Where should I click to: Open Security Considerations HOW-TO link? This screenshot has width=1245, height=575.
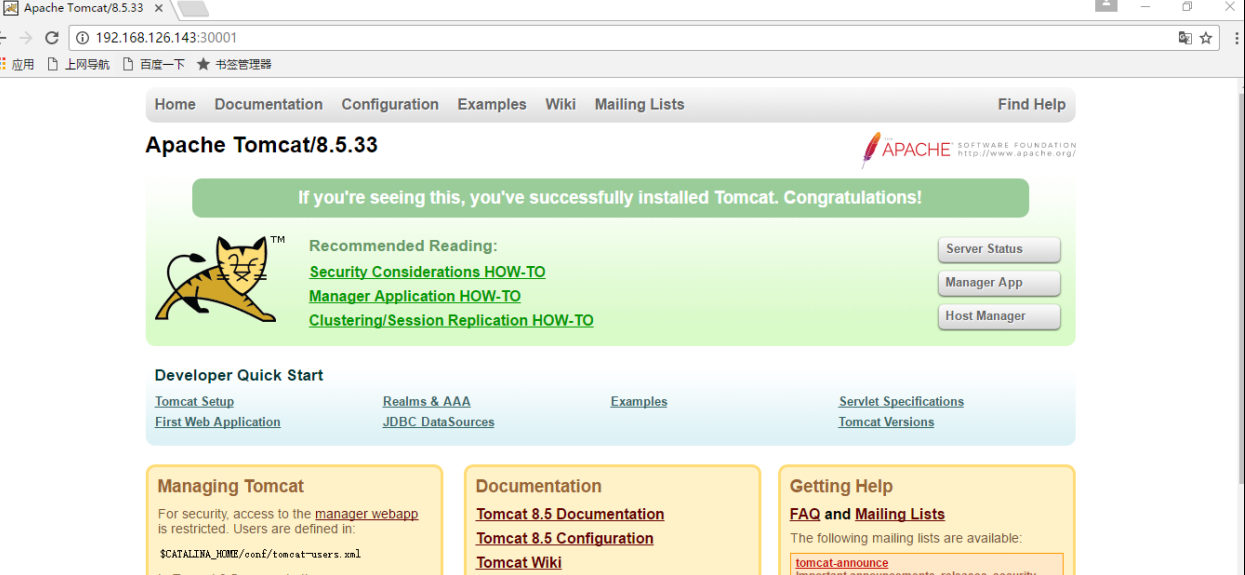(427, 272)
